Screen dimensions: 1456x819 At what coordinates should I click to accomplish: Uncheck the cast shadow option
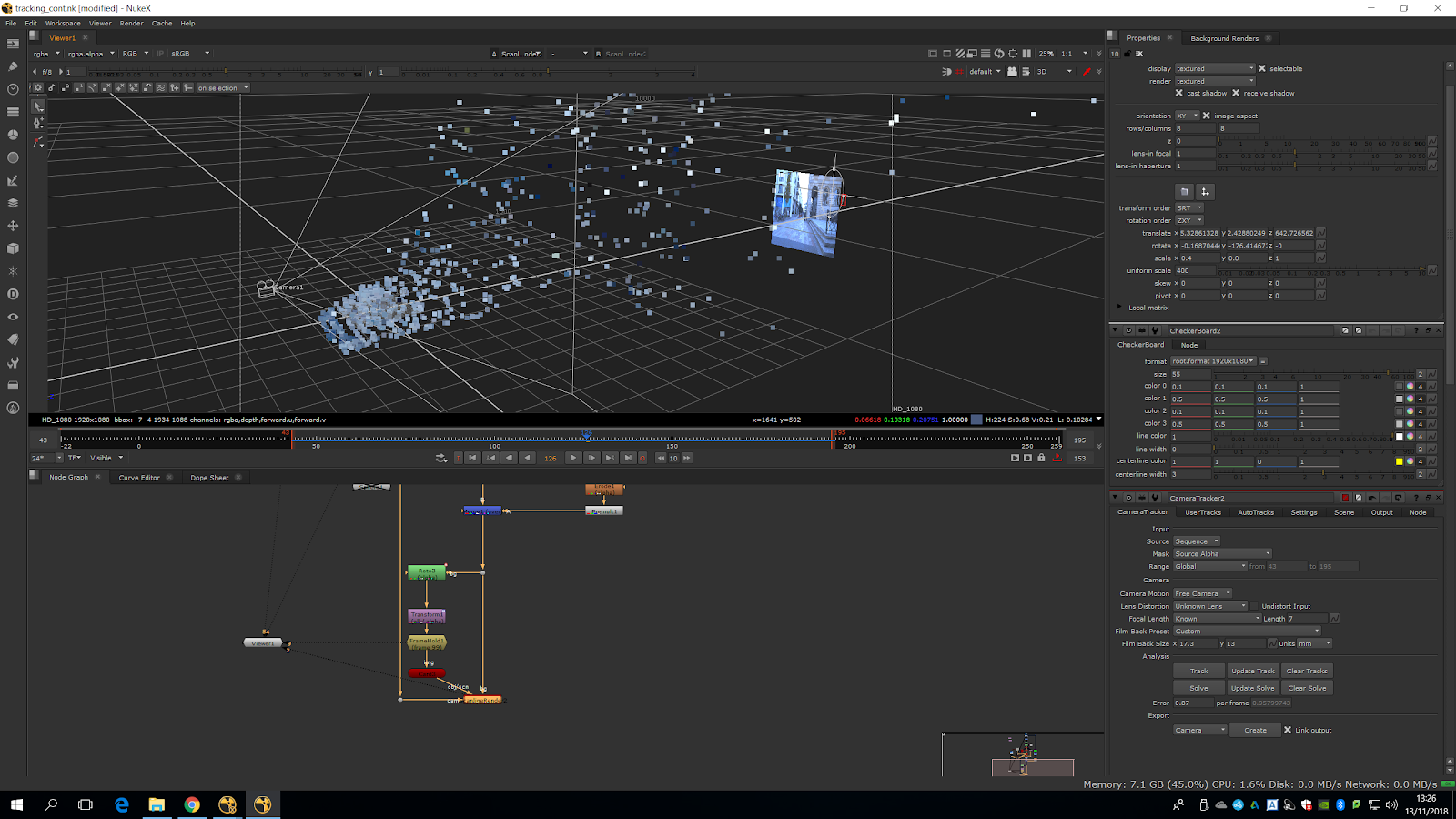pyautogui.click(x=1179, y=93)
